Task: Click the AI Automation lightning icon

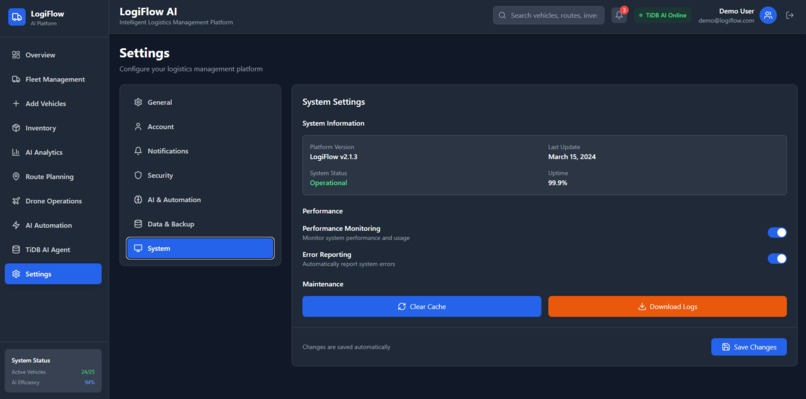Action: coord(16,225)
